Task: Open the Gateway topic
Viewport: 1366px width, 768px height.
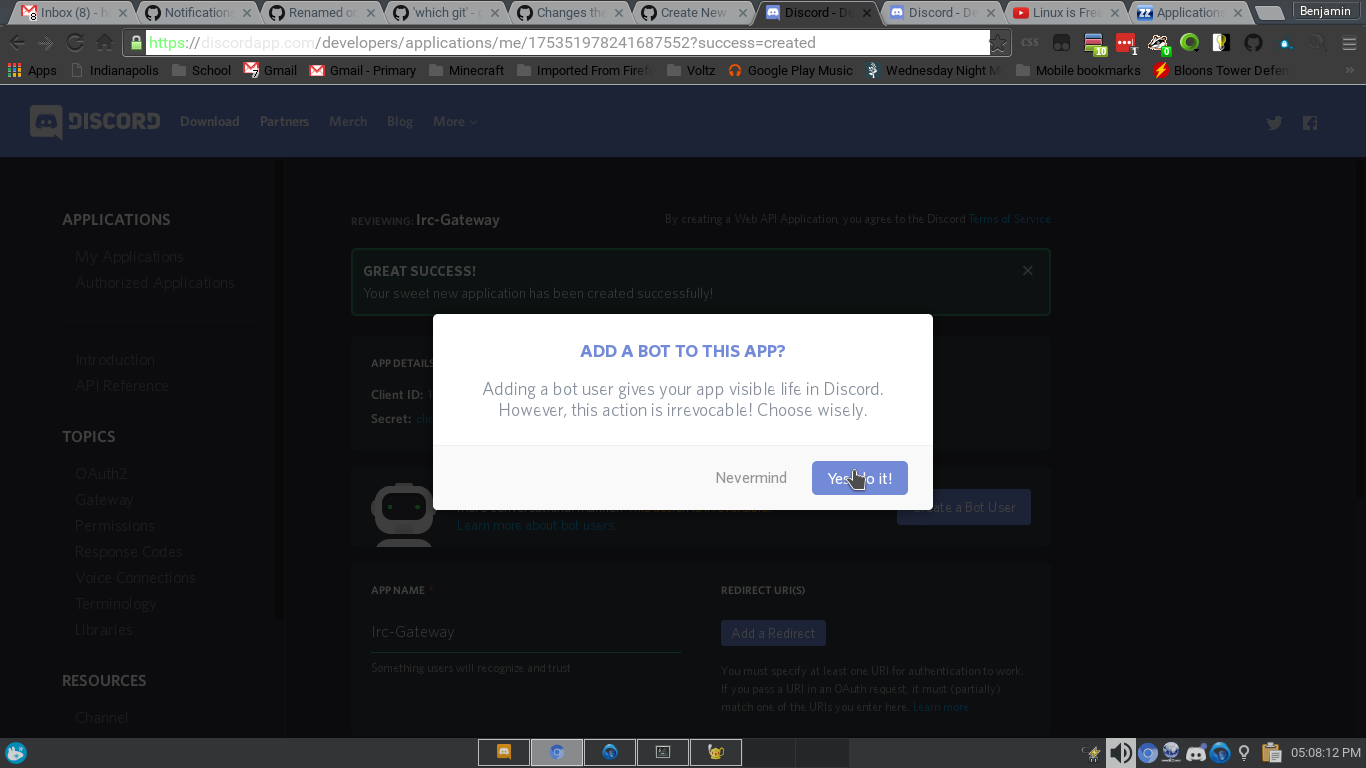Action: tap(104, 500)
